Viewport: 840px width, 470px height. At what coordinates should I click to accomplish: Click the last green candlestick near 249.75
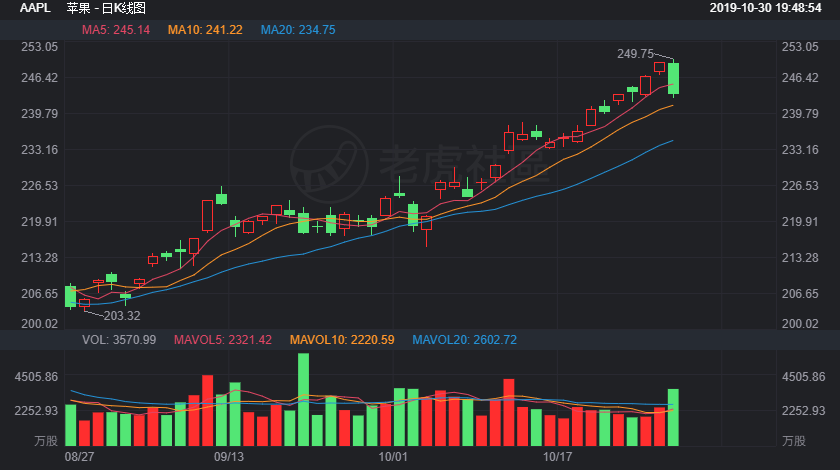[673, 79]
